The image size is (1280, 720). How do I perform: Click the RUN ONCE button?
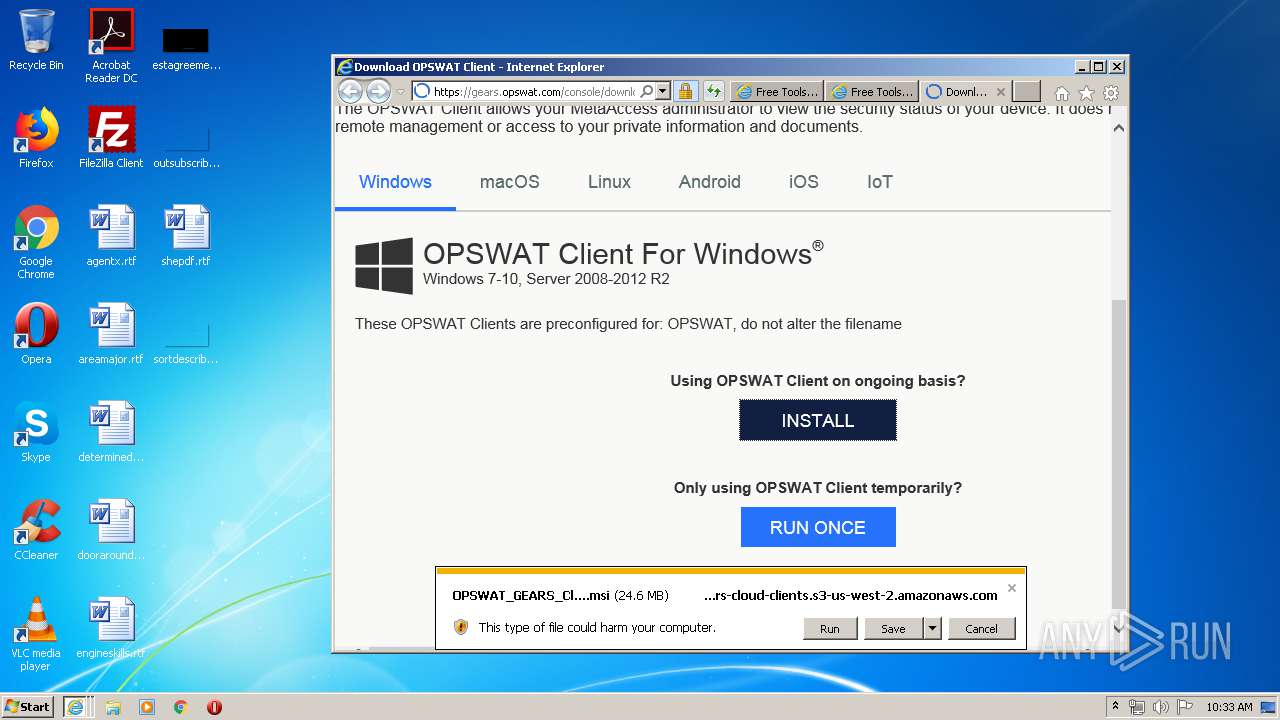(x=818, y=527)
